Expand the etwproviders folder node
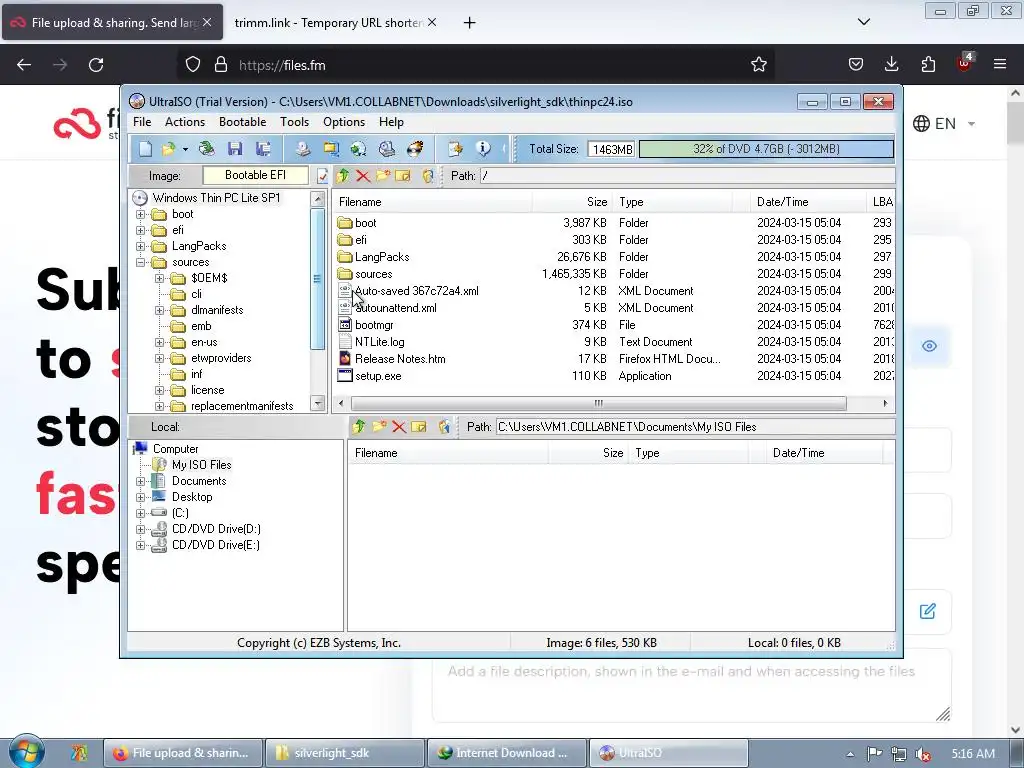The image size is (1024, 768). coord(159,359)
